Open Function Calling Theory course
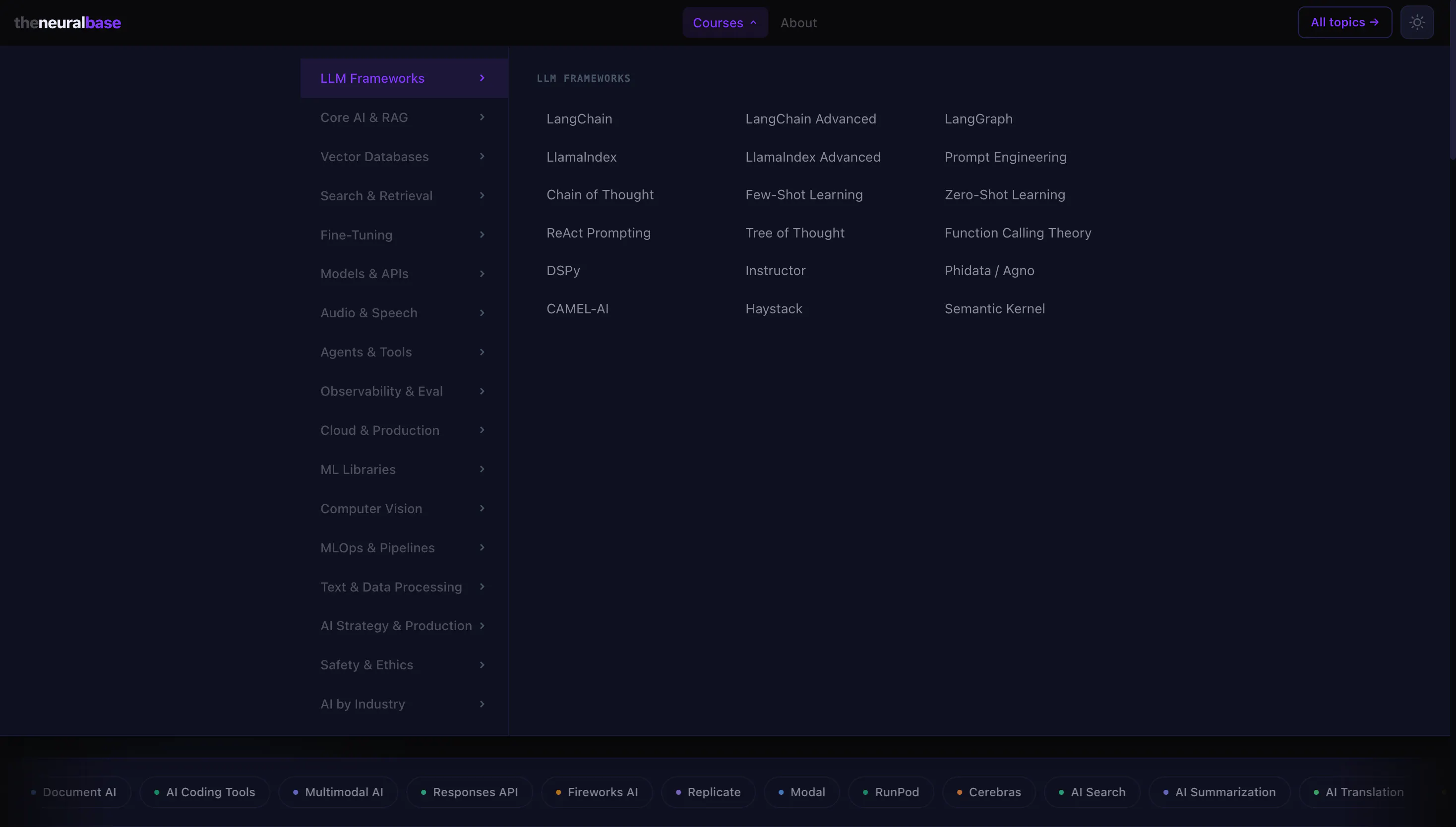Image resolution: width=1456 pixels, height=827 pixels. pos(1018,233)
